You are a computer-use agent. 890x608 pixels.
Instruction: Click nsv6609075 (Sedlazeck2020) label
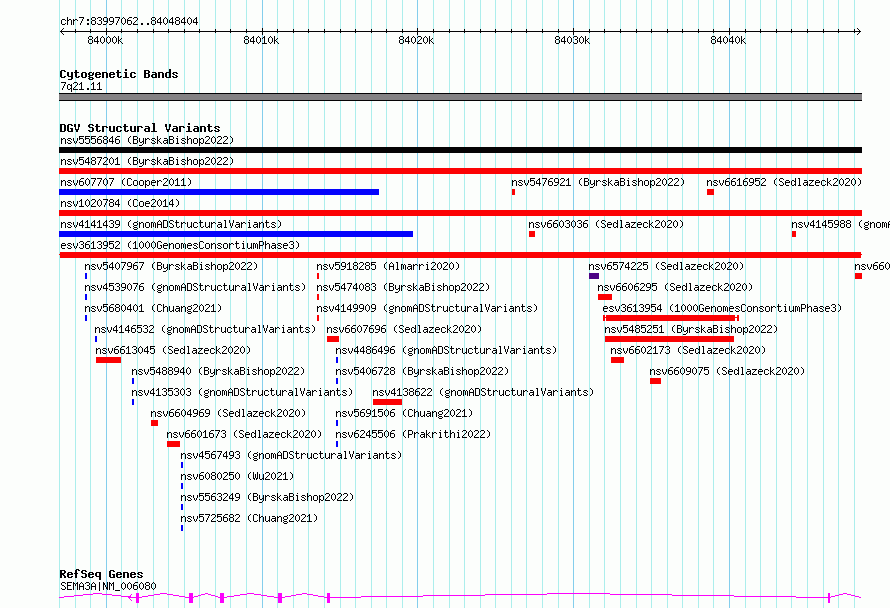coord(727,371)
